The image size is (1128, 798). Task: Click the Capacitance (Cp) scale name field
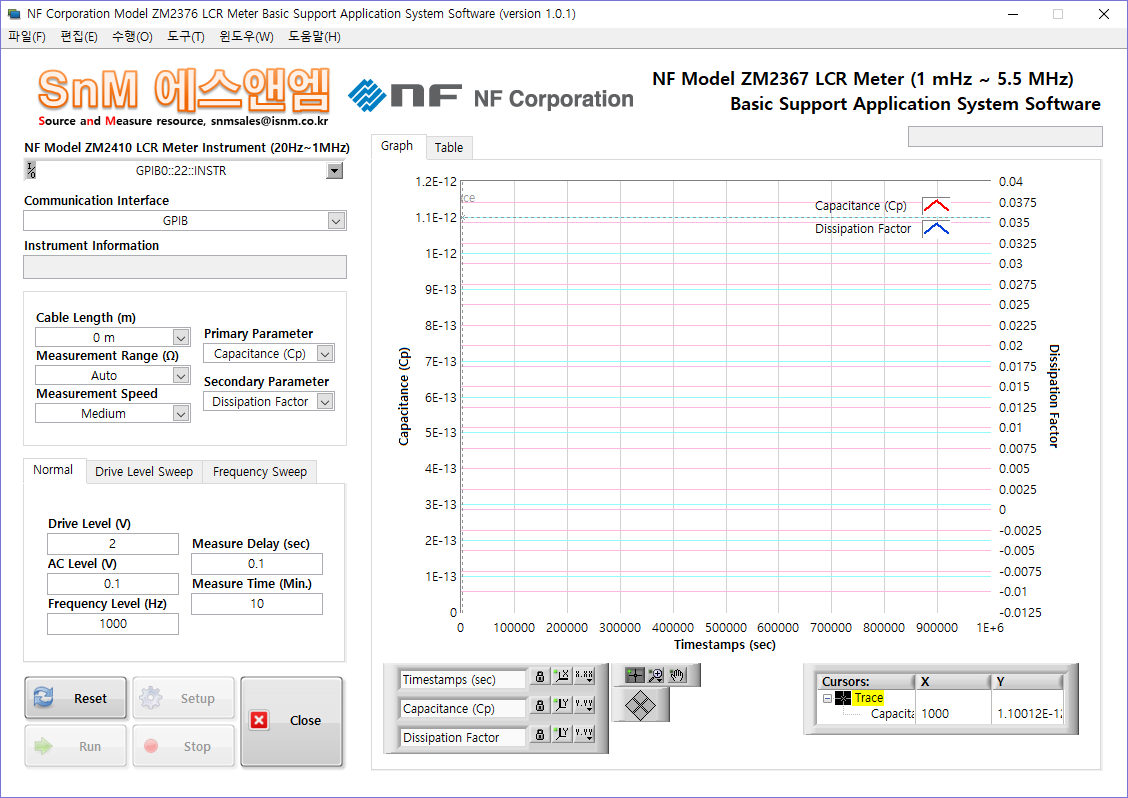[x=463, y=709]
